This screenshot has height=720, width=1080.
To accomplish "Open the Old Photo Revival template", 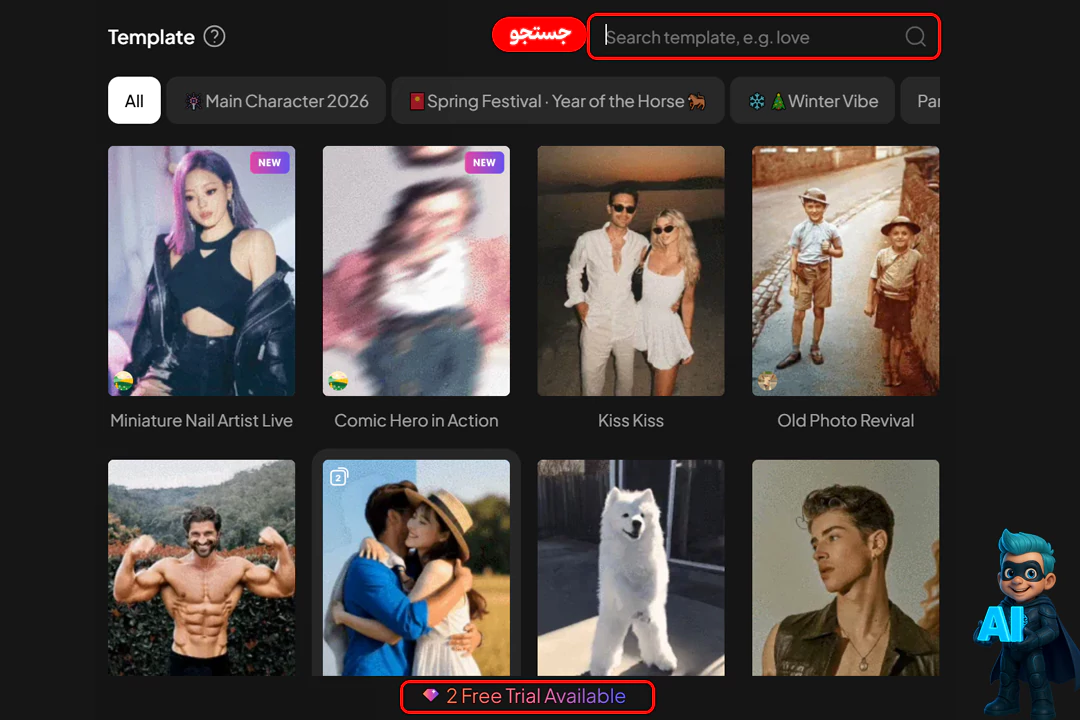I will (845, 271).
